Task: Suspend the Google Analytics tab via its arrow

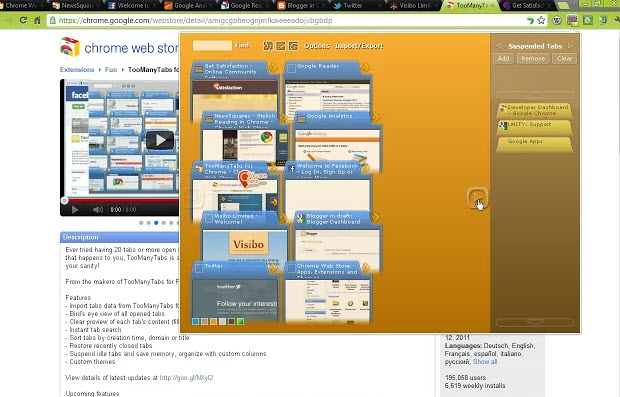Action: [x=375, y=118]
